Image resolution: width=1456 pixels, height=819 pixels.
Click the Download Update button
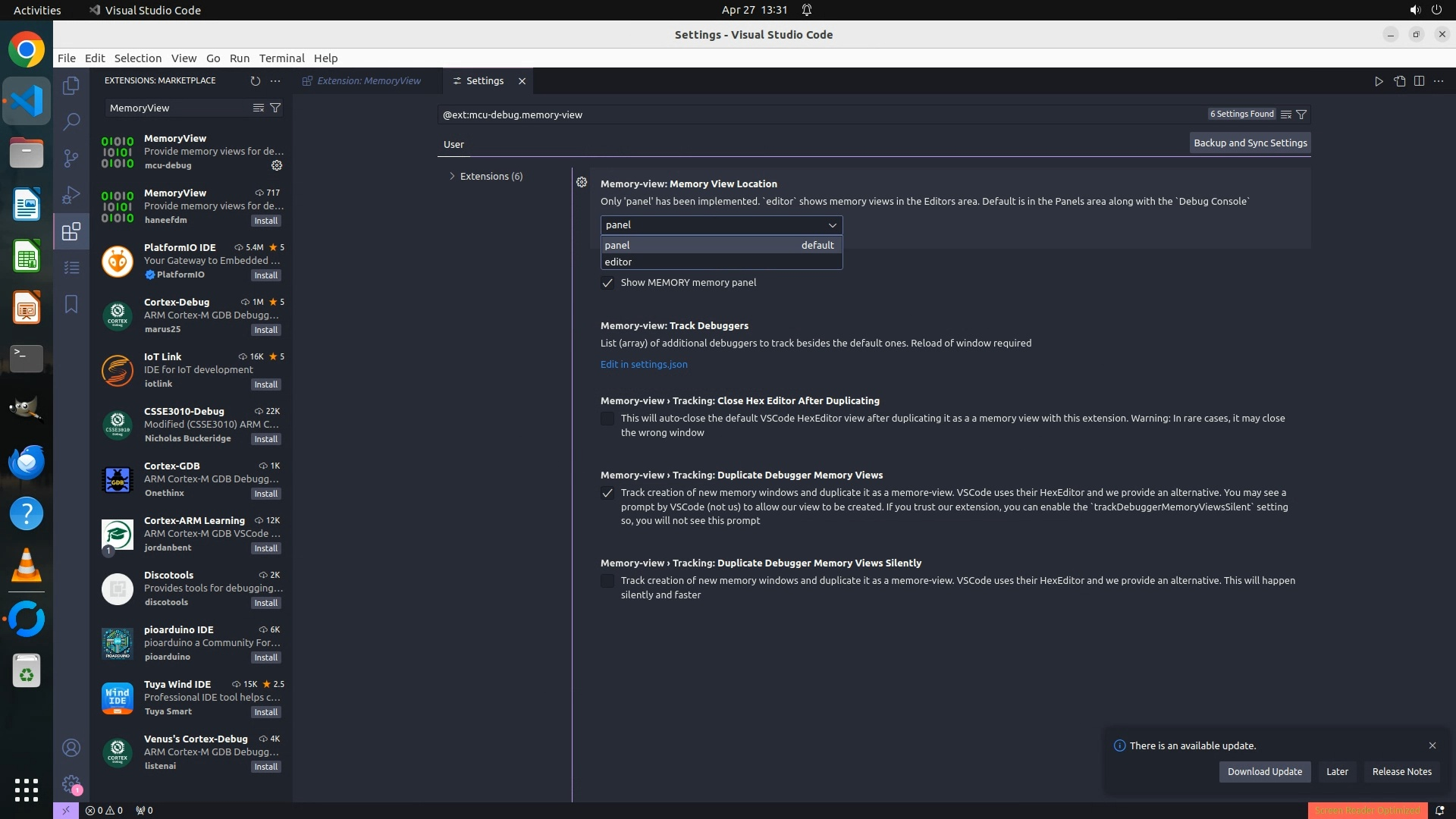tap(1264, 772)
